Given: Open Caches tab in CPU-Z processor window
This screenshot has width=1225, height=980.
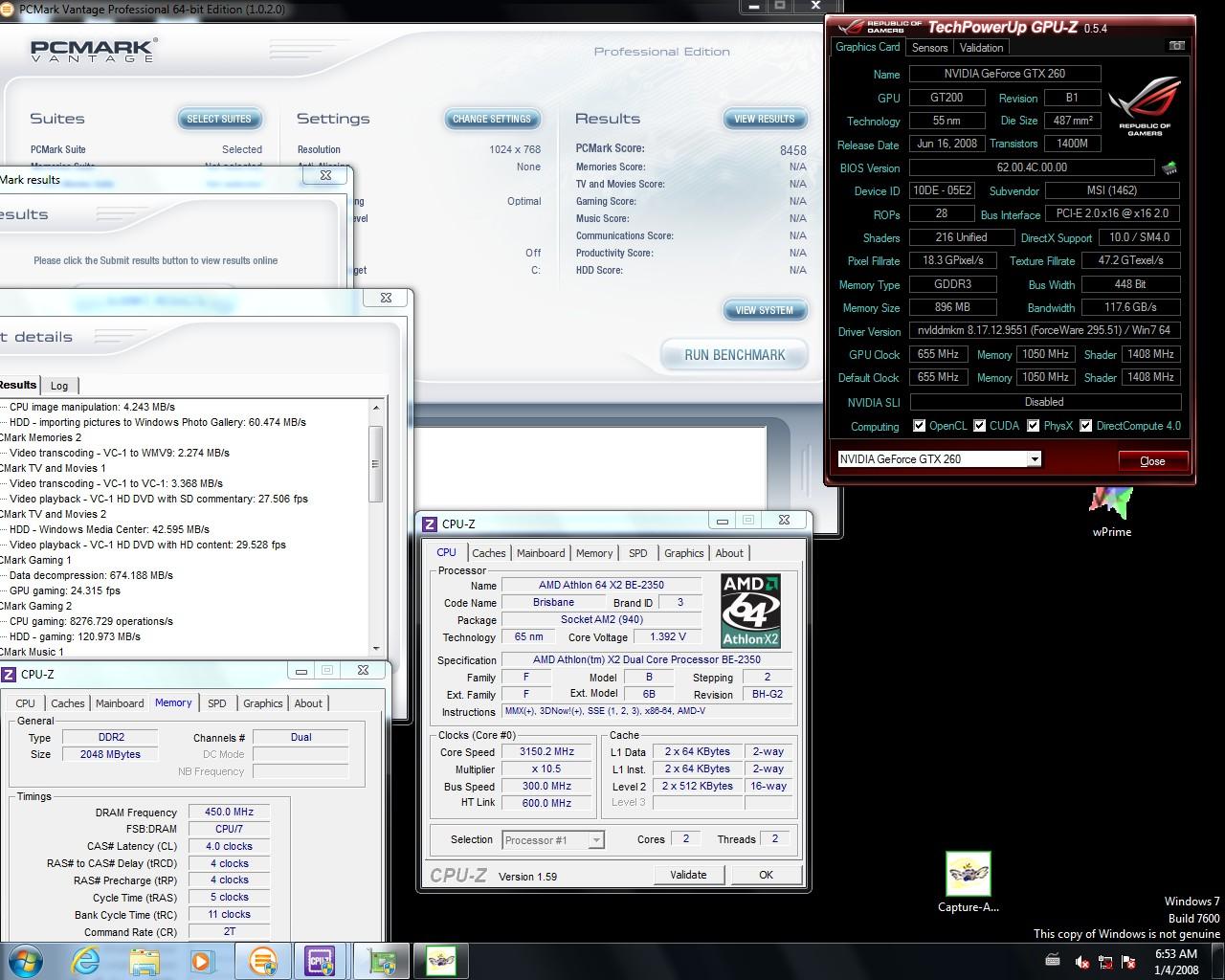Looking at the screenshot, I should pyautogui.click(x=488, y=553).
